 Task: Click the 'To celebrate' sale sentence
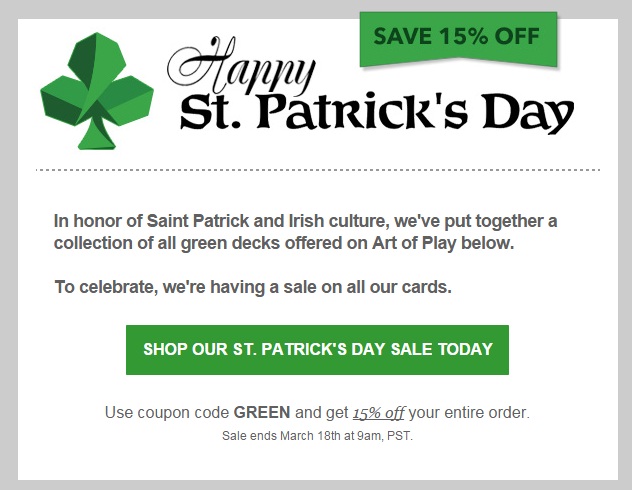click(x=253, y=287)
